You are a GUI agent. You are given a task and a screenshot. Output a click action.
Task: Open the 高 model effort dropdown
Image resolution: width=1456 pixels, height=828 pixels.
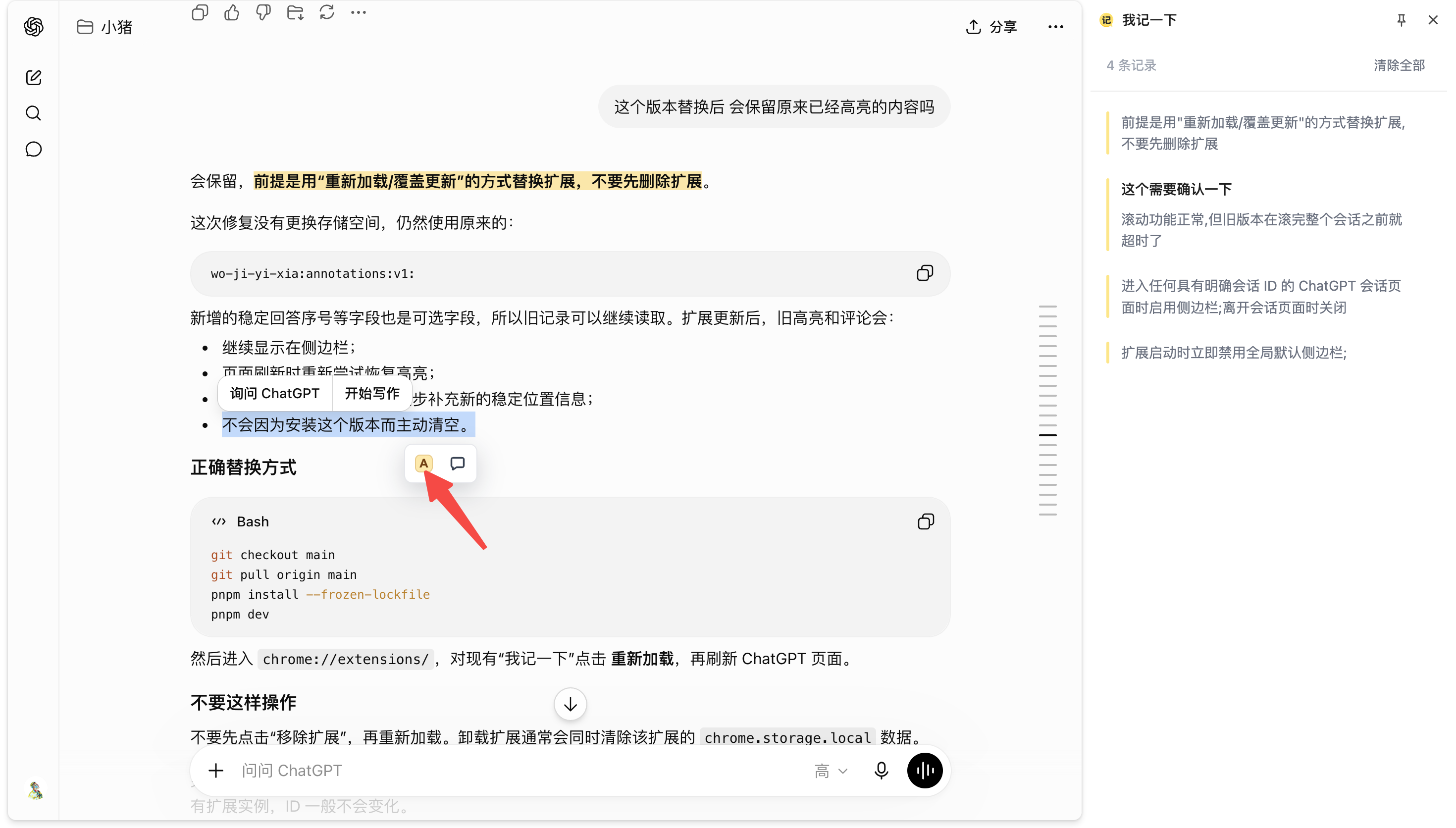pyautogui.click(x=831, y=771)
